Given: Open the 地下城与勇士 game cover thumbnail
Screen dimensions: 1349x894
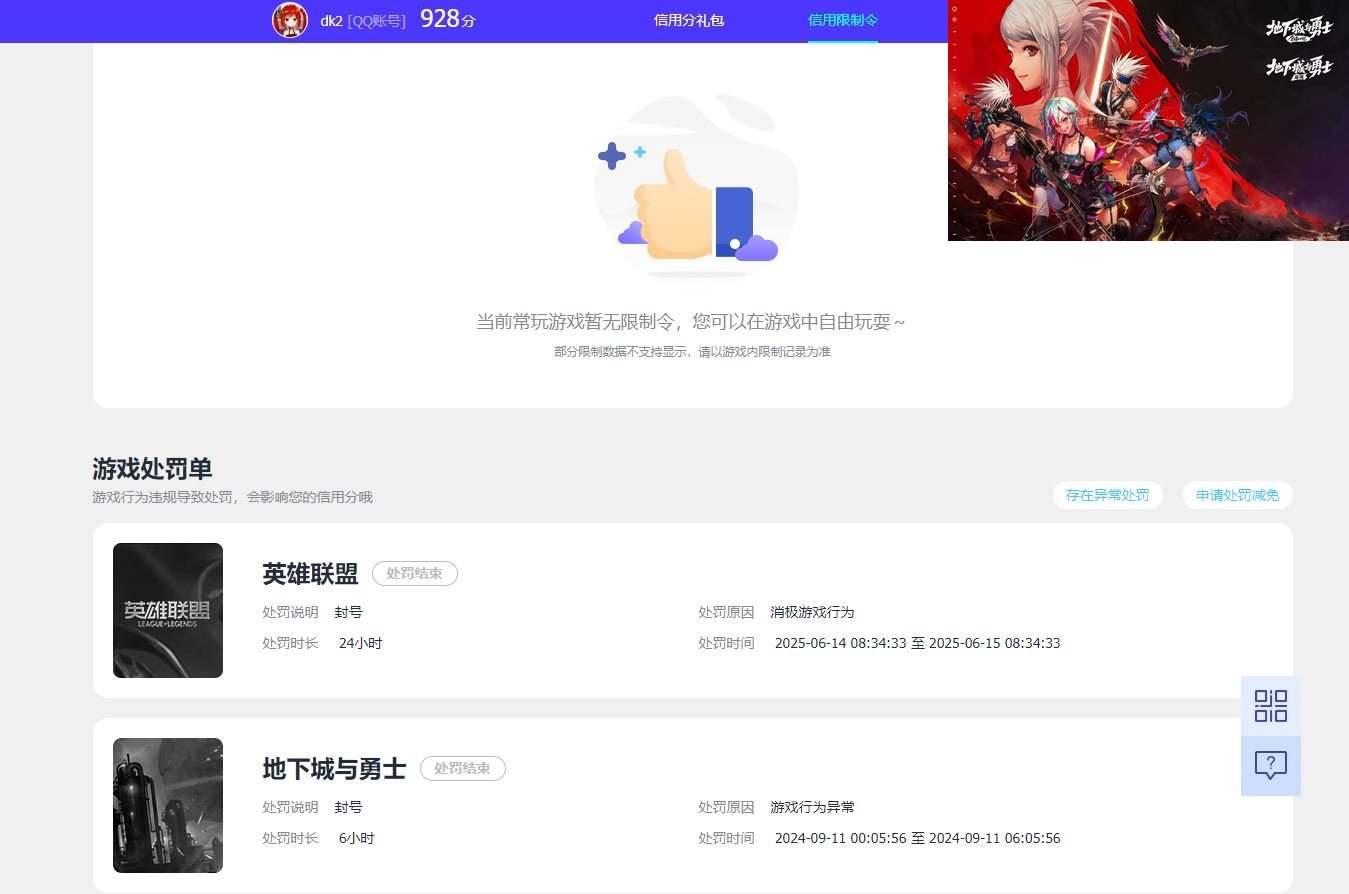Looking at the screenshot, I should (x=168, y=805).
